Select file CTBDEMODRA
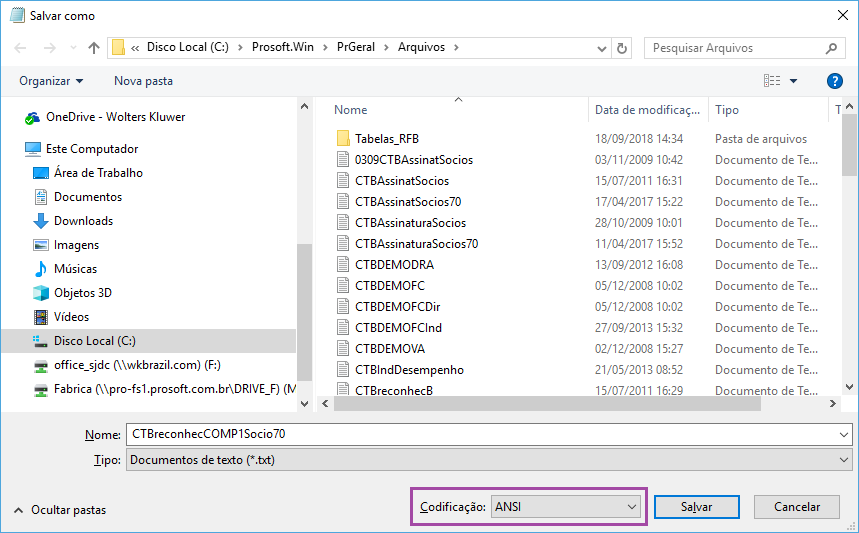 (x=394, y=265)
